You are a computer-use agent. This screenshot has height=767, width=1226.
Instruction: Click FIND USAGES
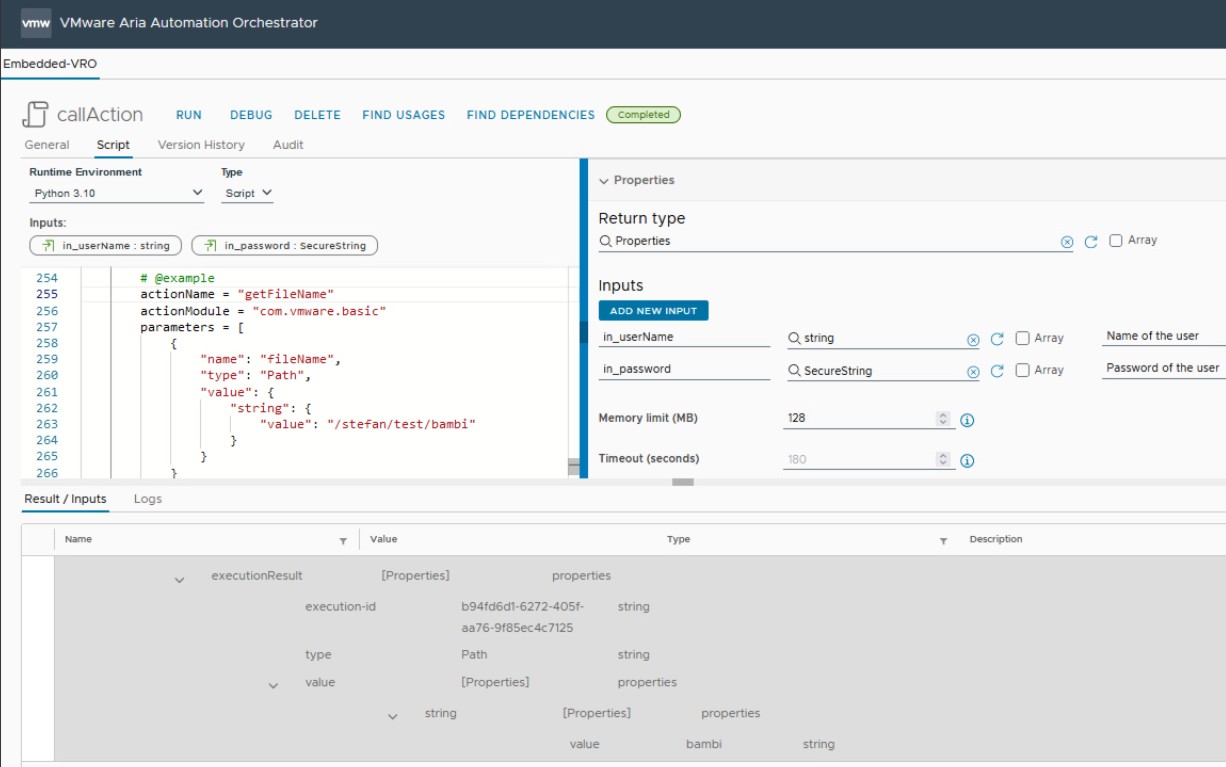click(x=404, y=115)
